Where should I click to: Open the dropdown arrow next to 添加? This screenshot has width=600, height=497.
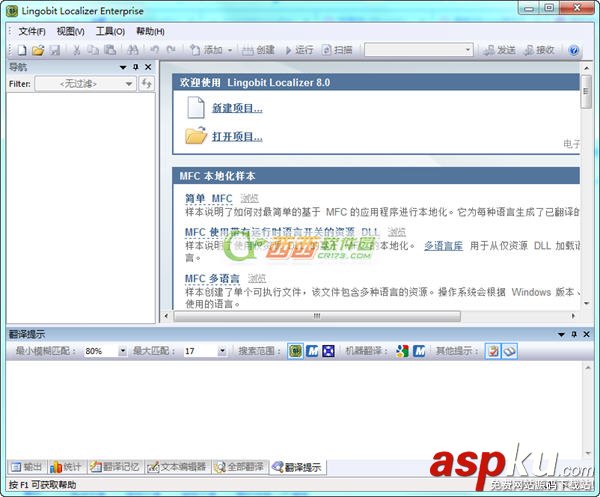click(x=230, y=50)
